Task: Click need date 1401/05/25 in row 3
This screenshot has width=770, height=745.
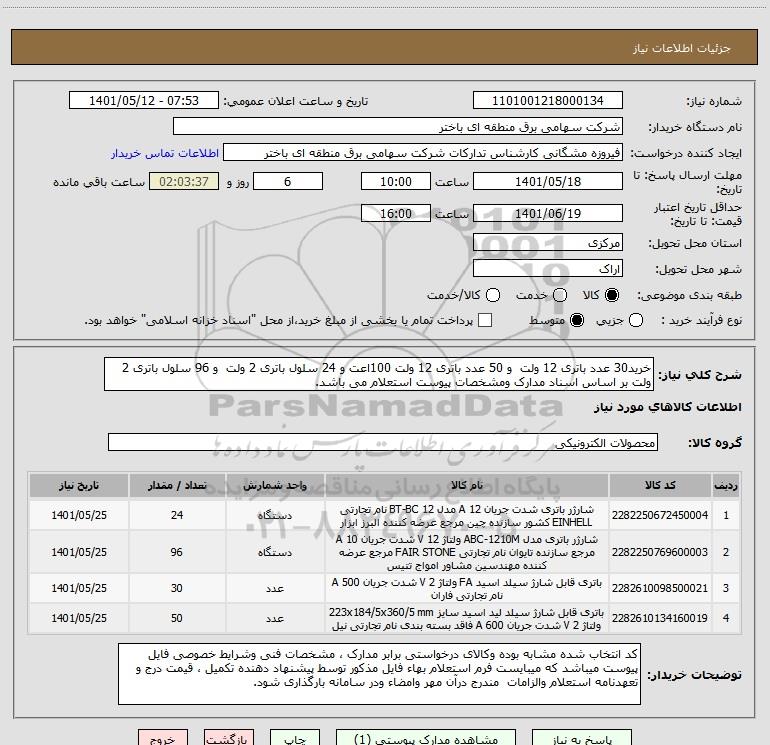Action: coord(79,588)
